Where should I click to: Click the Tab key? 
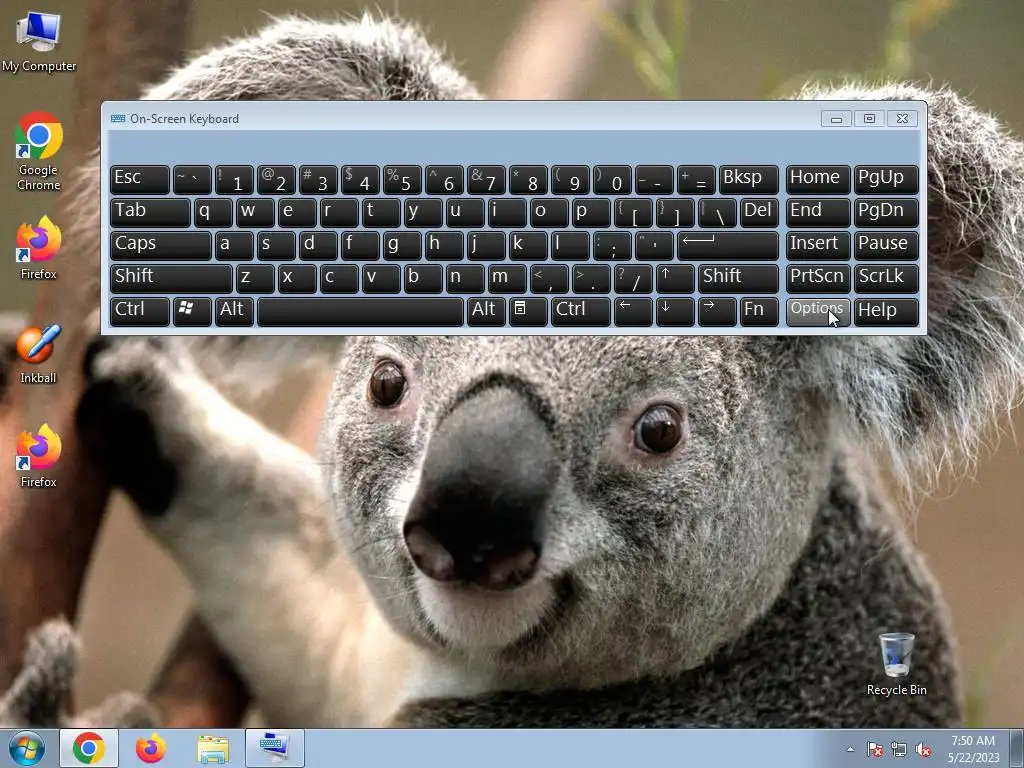pyautogui.click(x=150, y=212)
